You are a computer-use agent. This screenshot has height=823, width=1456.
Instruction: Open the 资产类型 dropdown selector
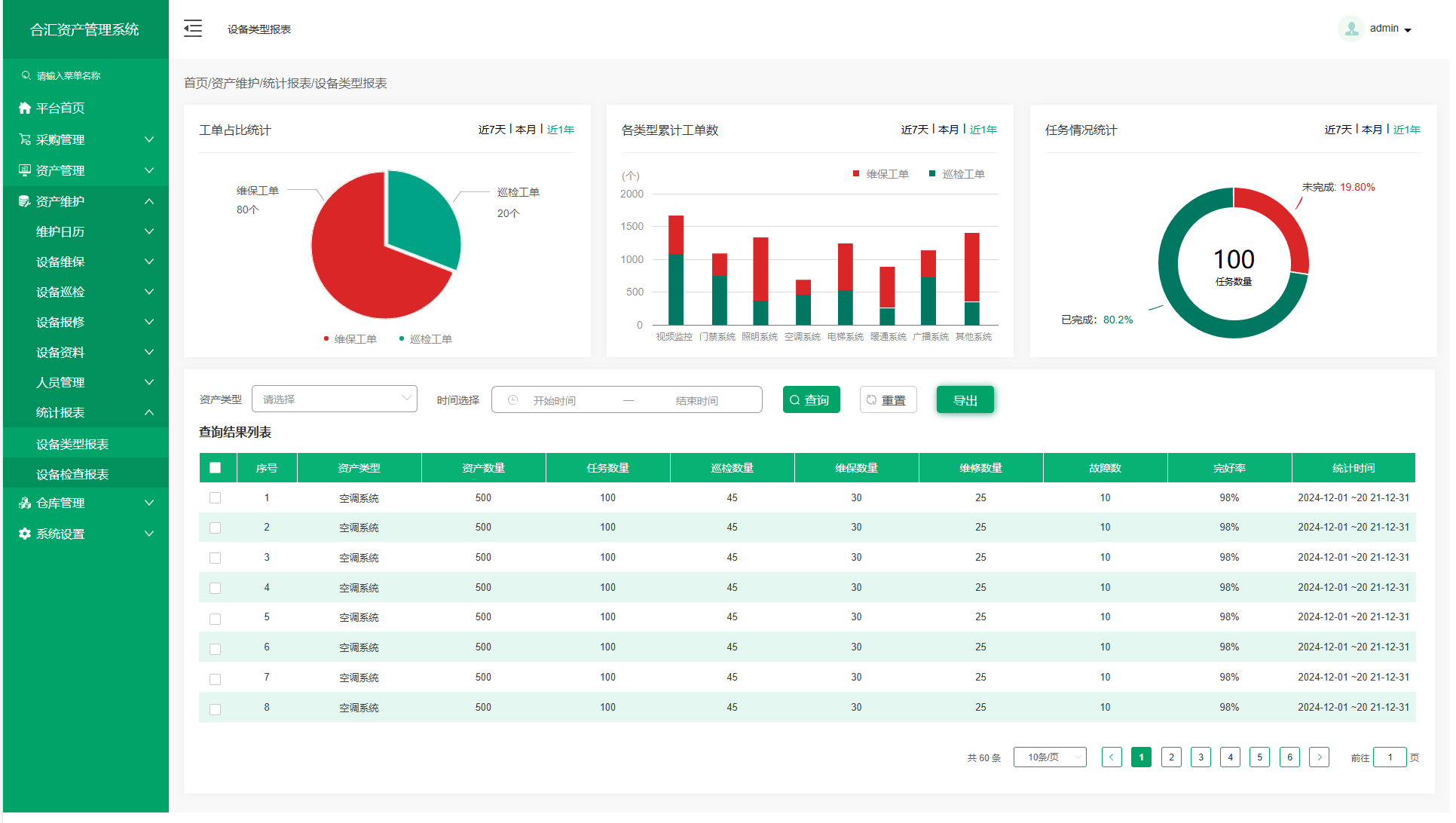click(x=334, y=399)
